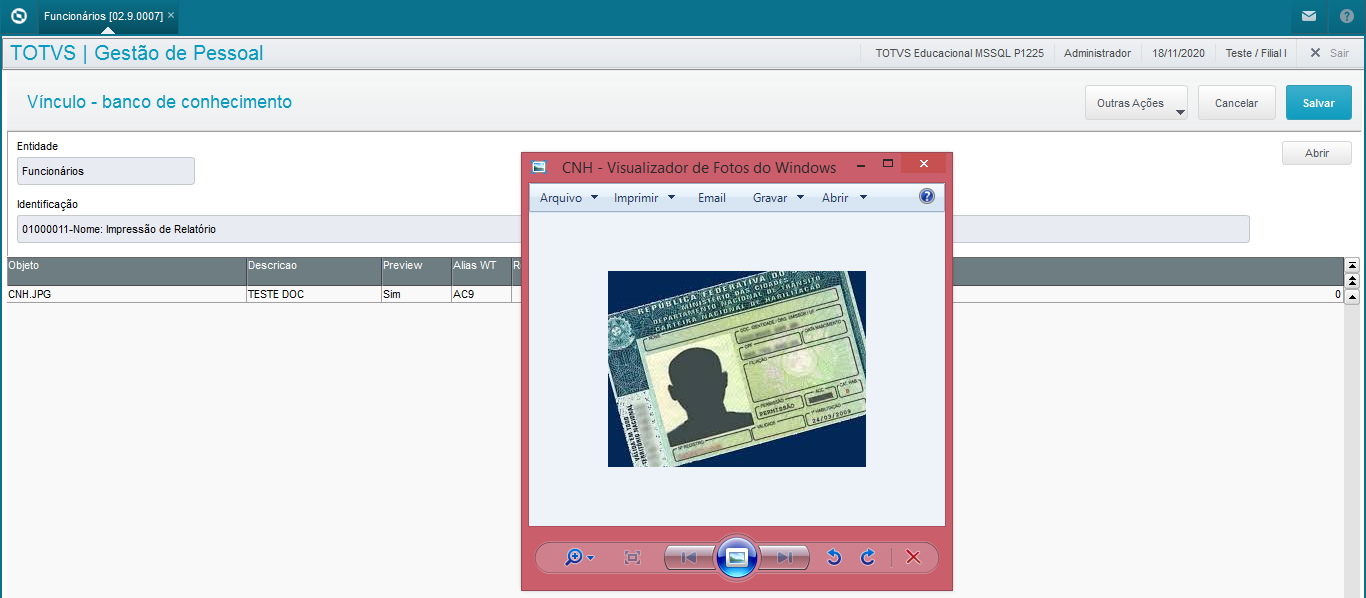Open the Arquivo menu in photo viewer
The height and width of the screenshot is (598, 1366).
click(569, 198)
